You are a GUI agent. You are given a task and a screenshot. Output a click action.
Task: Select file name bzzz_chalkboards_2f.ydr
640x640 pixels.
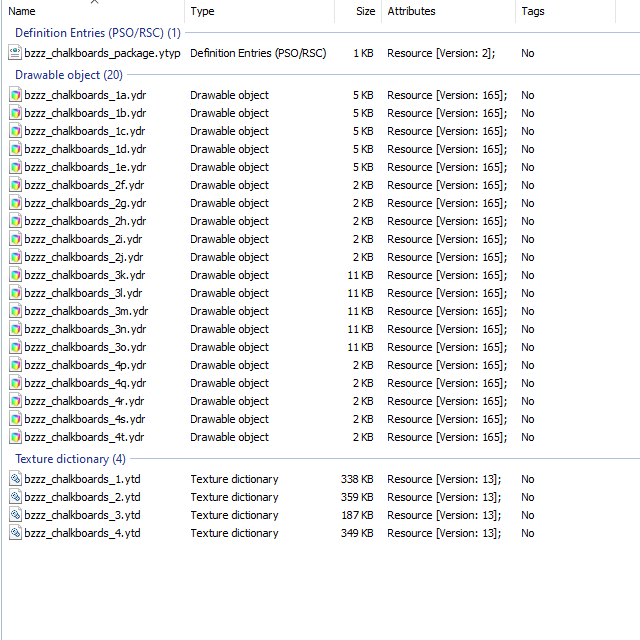pos(84,185)
